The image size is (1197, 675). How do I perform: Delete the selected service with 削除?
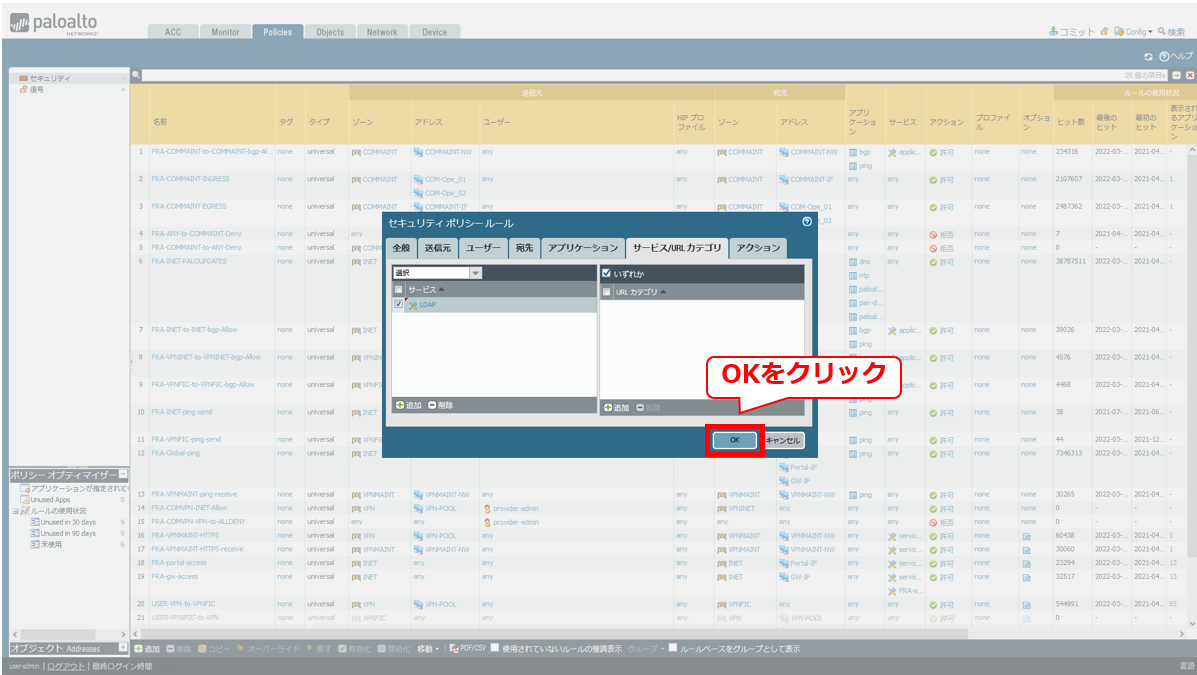(440, 405)
